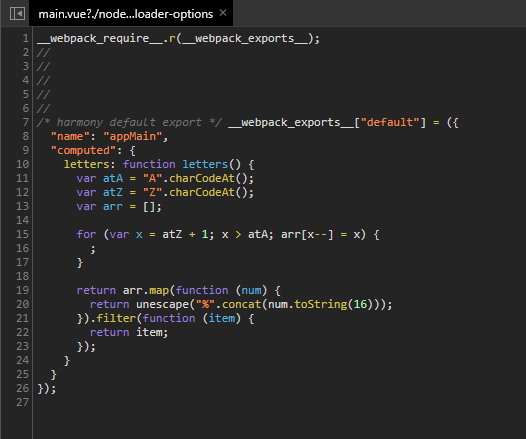This screenshot has width=526, height=439.
Task: Click line number 15 beside the for loop
Action: (x=23, y=234)
